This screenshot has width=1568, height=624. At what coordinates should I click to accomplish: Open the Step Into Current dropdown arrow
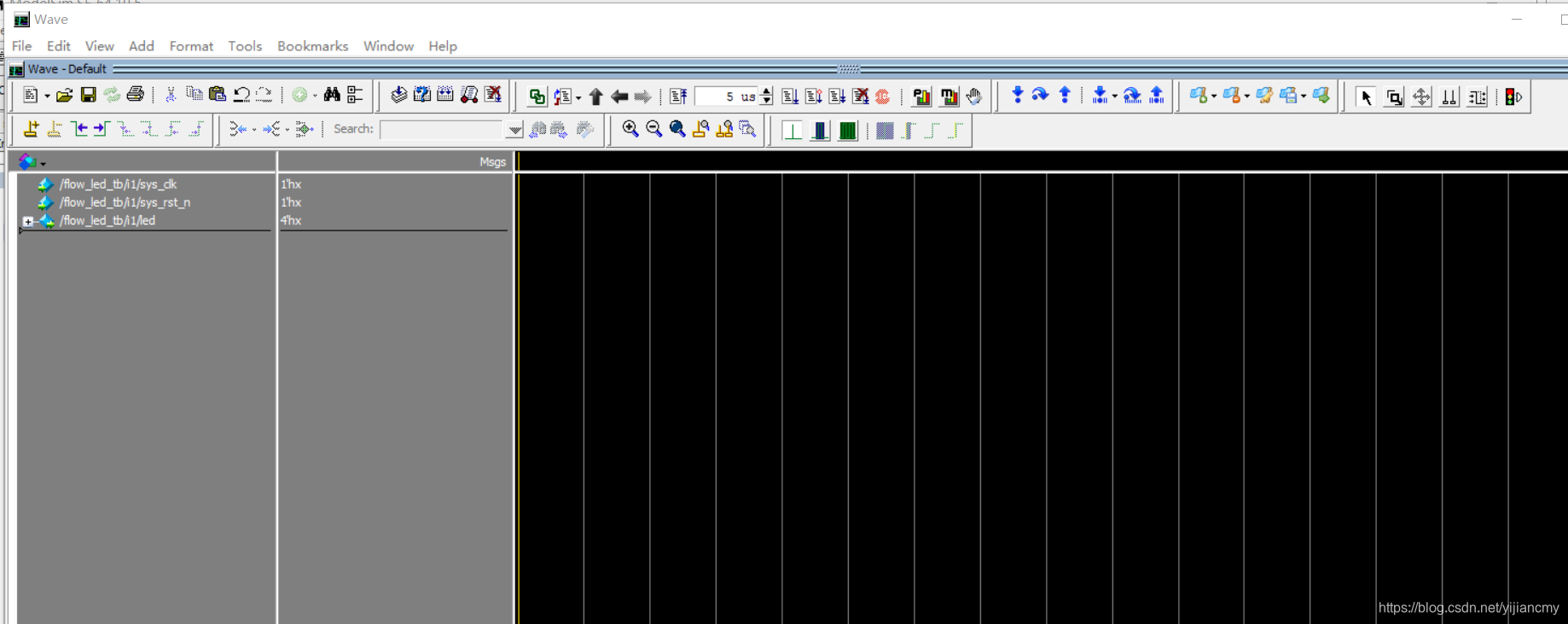(x=1114, y=96)
